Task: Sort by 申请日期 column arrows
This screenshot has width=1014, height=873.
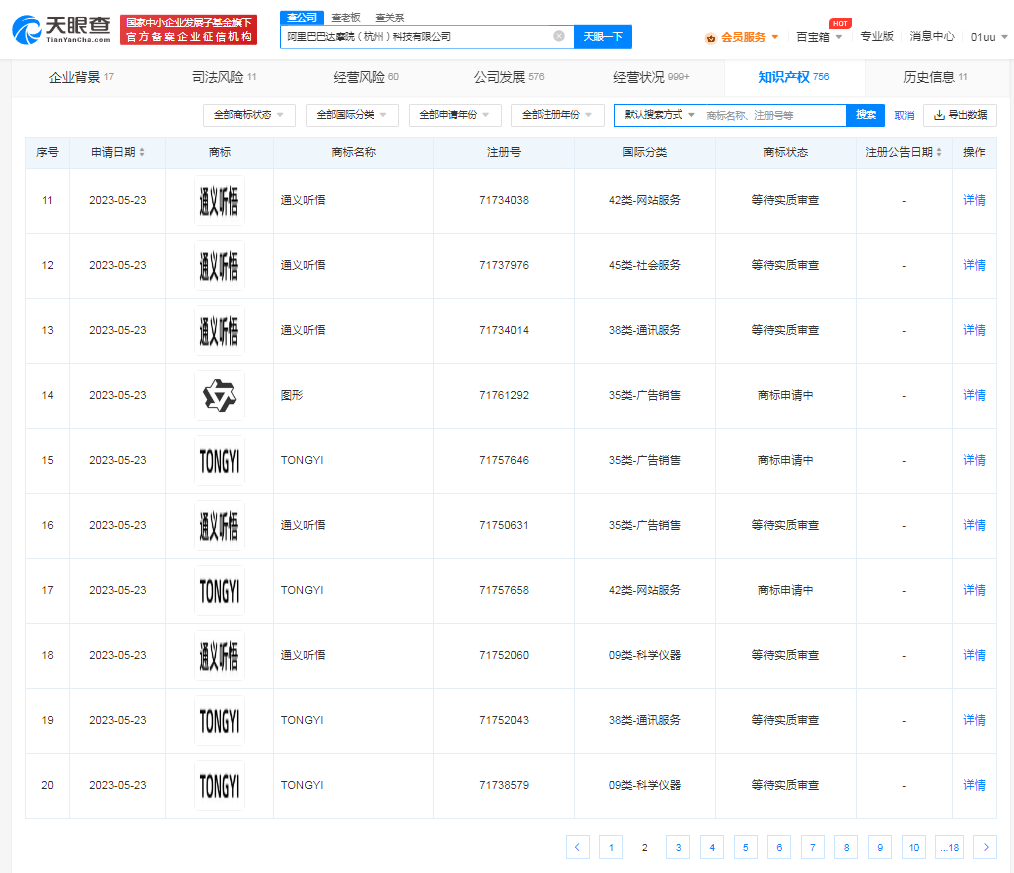Action: pos(142,153)
